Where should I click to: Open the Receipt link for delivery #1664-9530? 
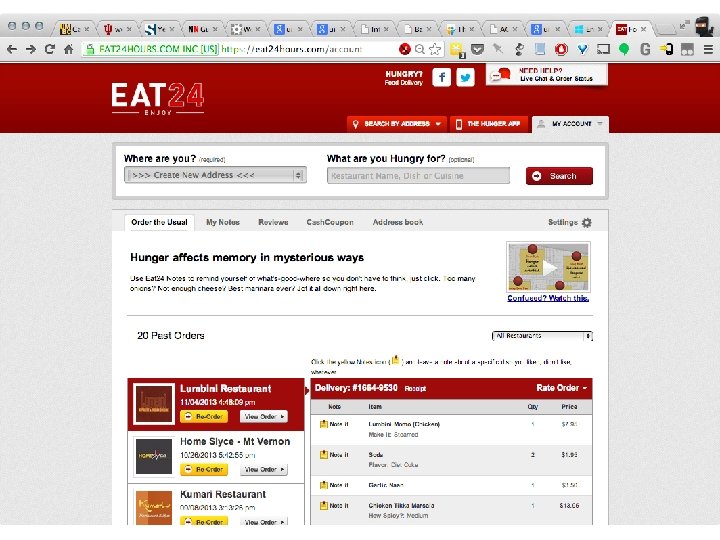pyautogui.click(x=415, y=388)
